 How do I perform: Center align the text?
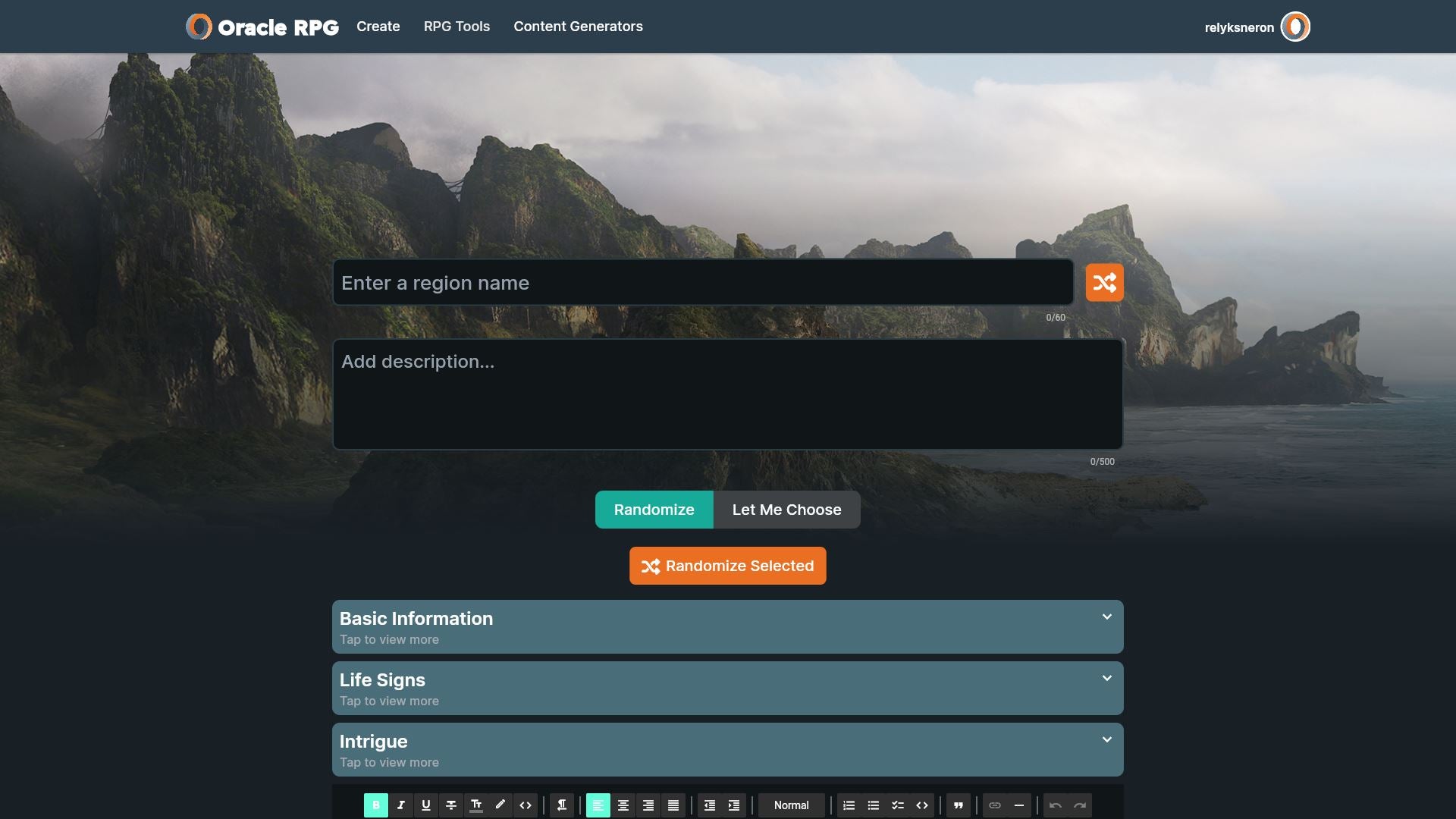(x=623, y=805)
